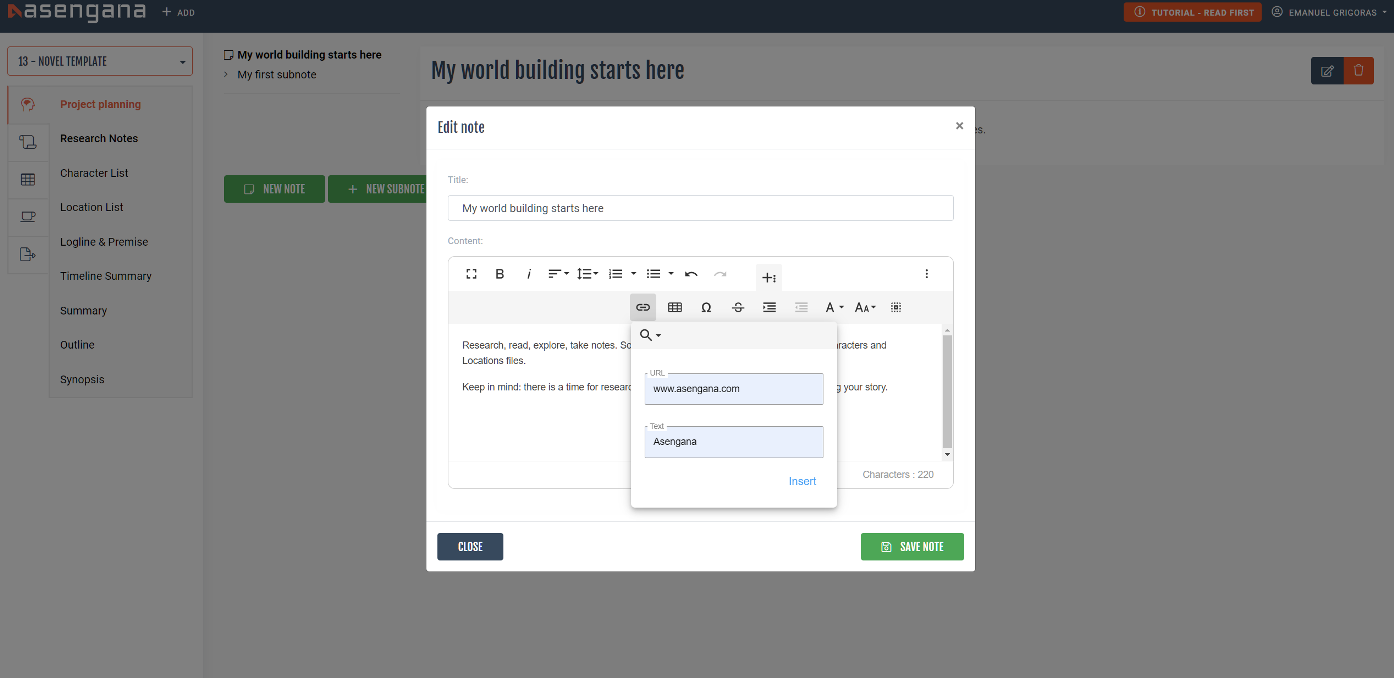This screenshot has width=1394, height=678.
Task: Click the undo icon in the editor toolbar
Action: point(690,273)
